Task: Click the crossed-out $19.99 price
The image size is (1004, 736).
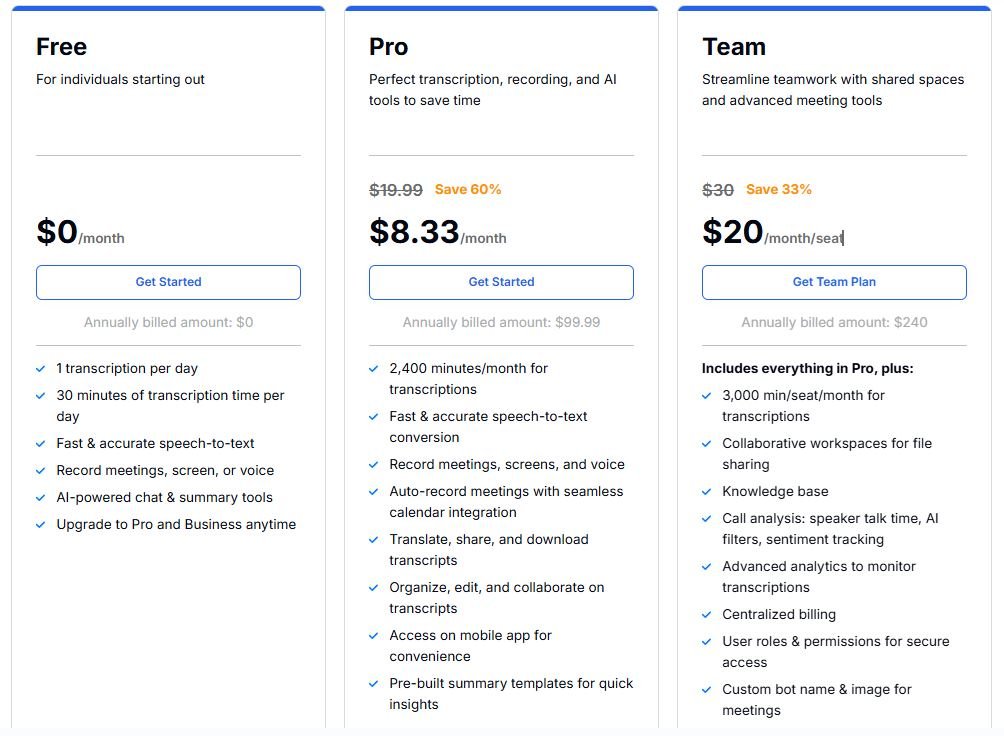Action: click(396, 190)
